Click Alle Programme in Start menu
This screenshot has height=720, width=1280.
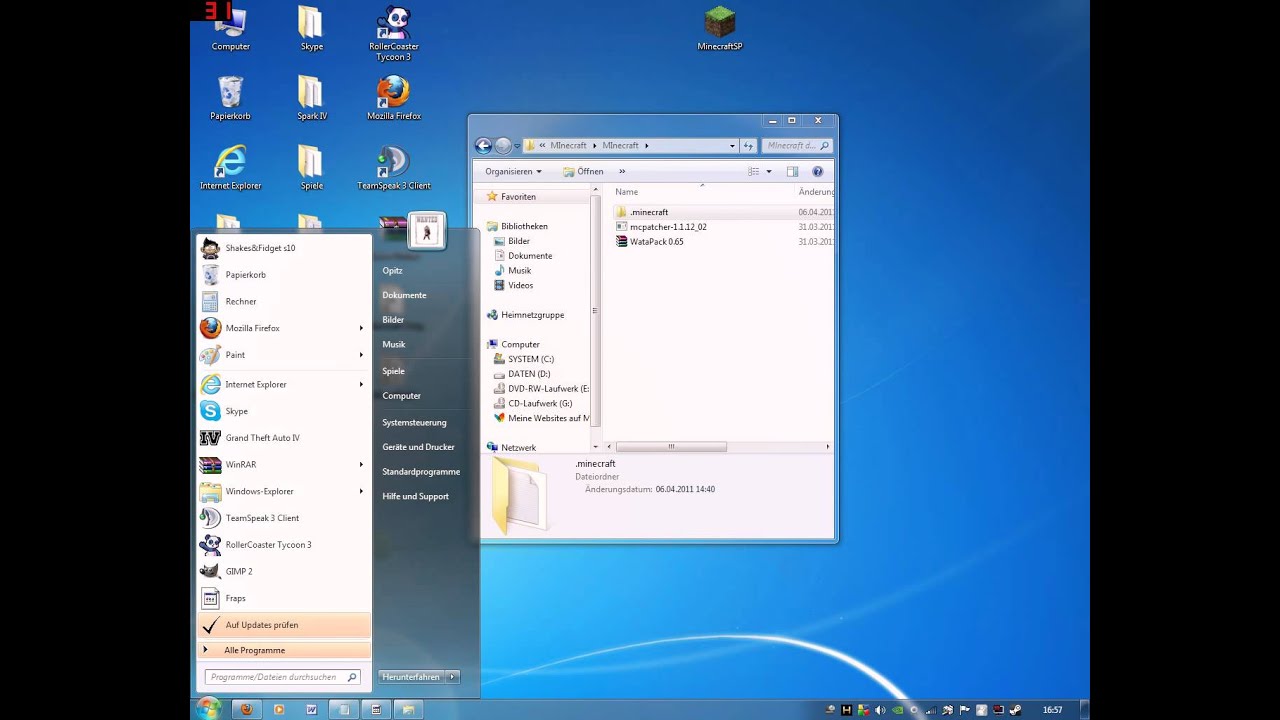254,650
